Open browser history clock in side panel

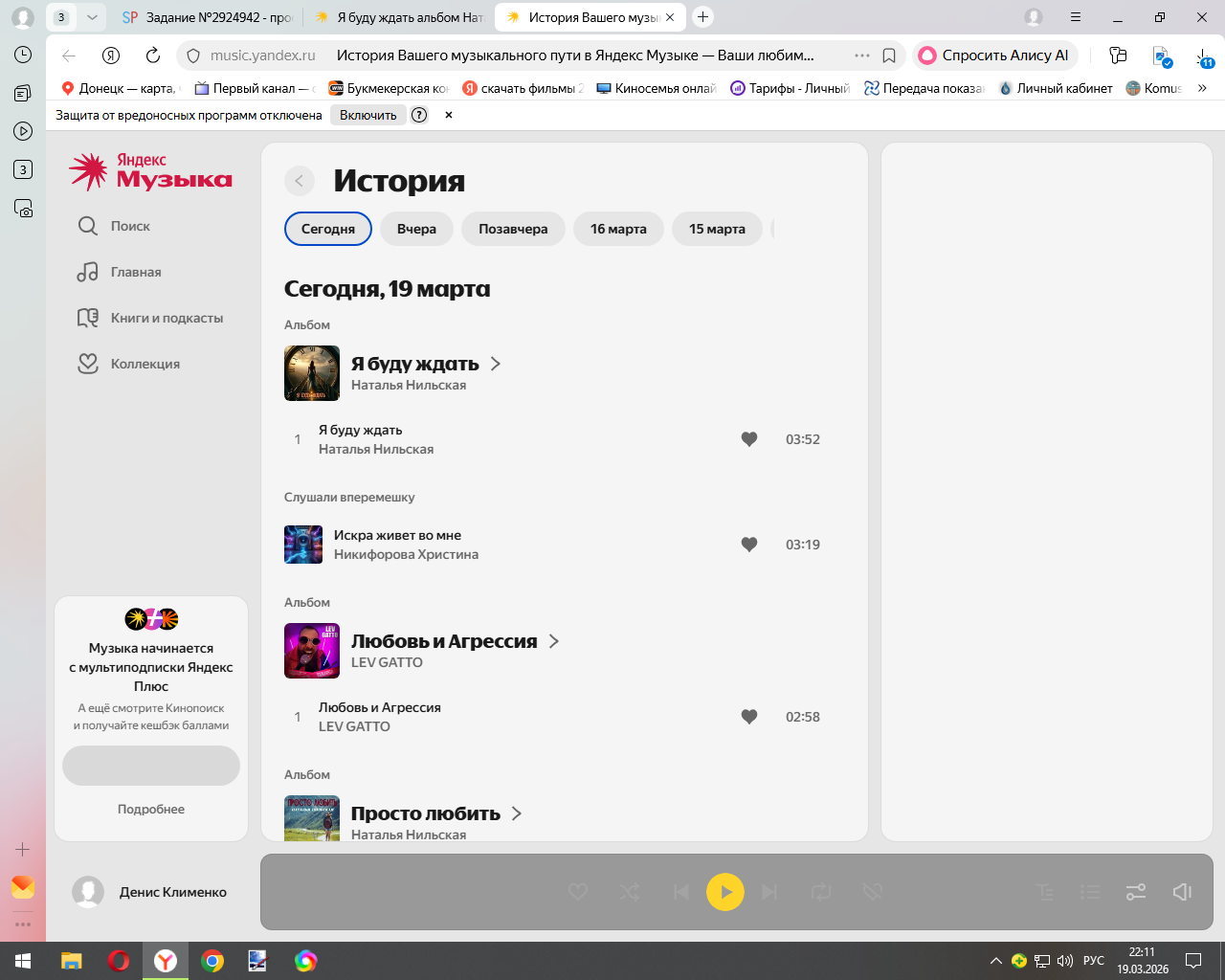pos(23,55)
